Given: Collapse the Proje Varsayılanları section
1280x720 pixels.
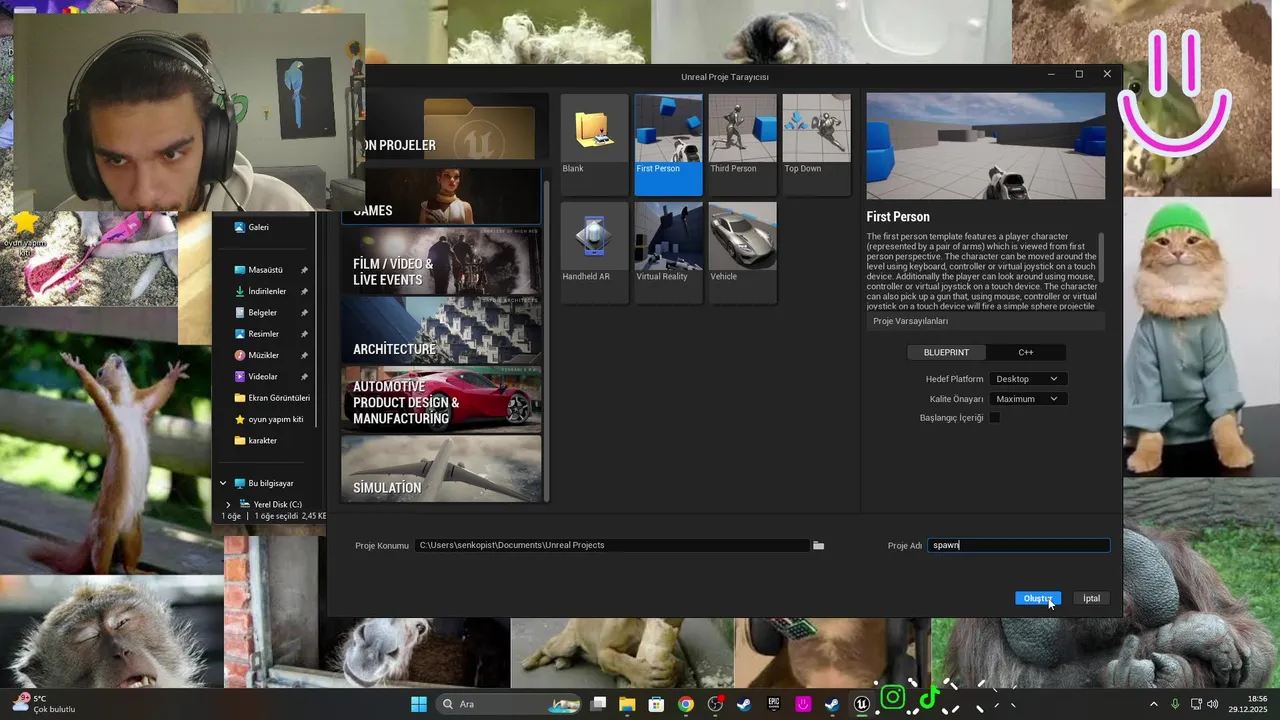Looking at the screenshot, I should tap(986, 321).
